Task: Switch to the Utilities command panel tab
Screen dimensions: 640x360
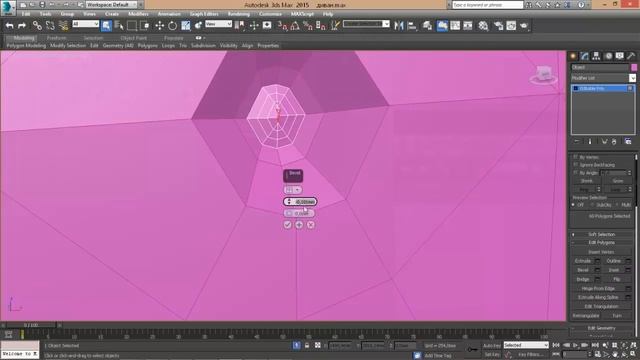Action: coord(631,56)
